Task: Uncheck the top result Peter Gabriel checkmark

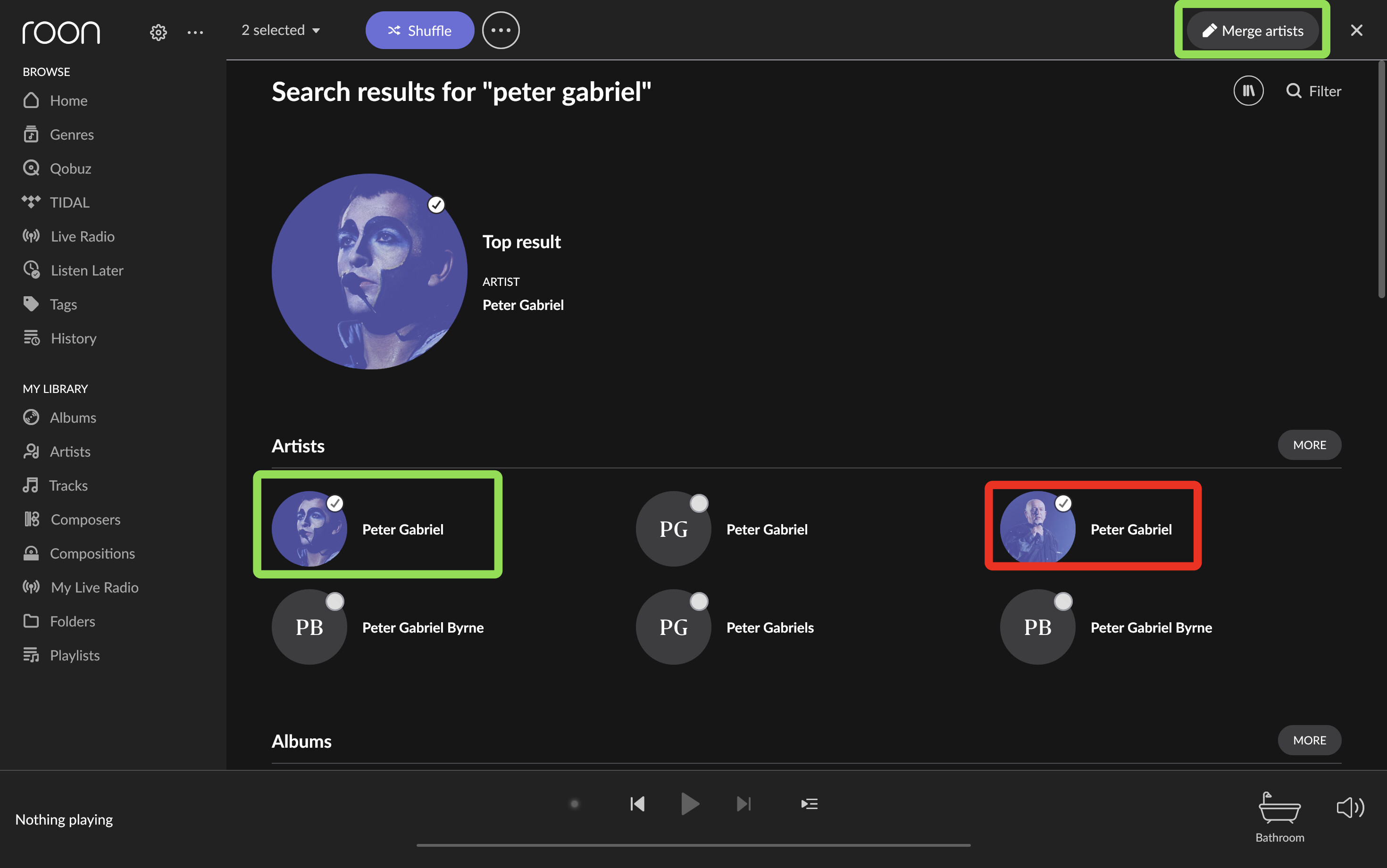Action: coord(436,204)
